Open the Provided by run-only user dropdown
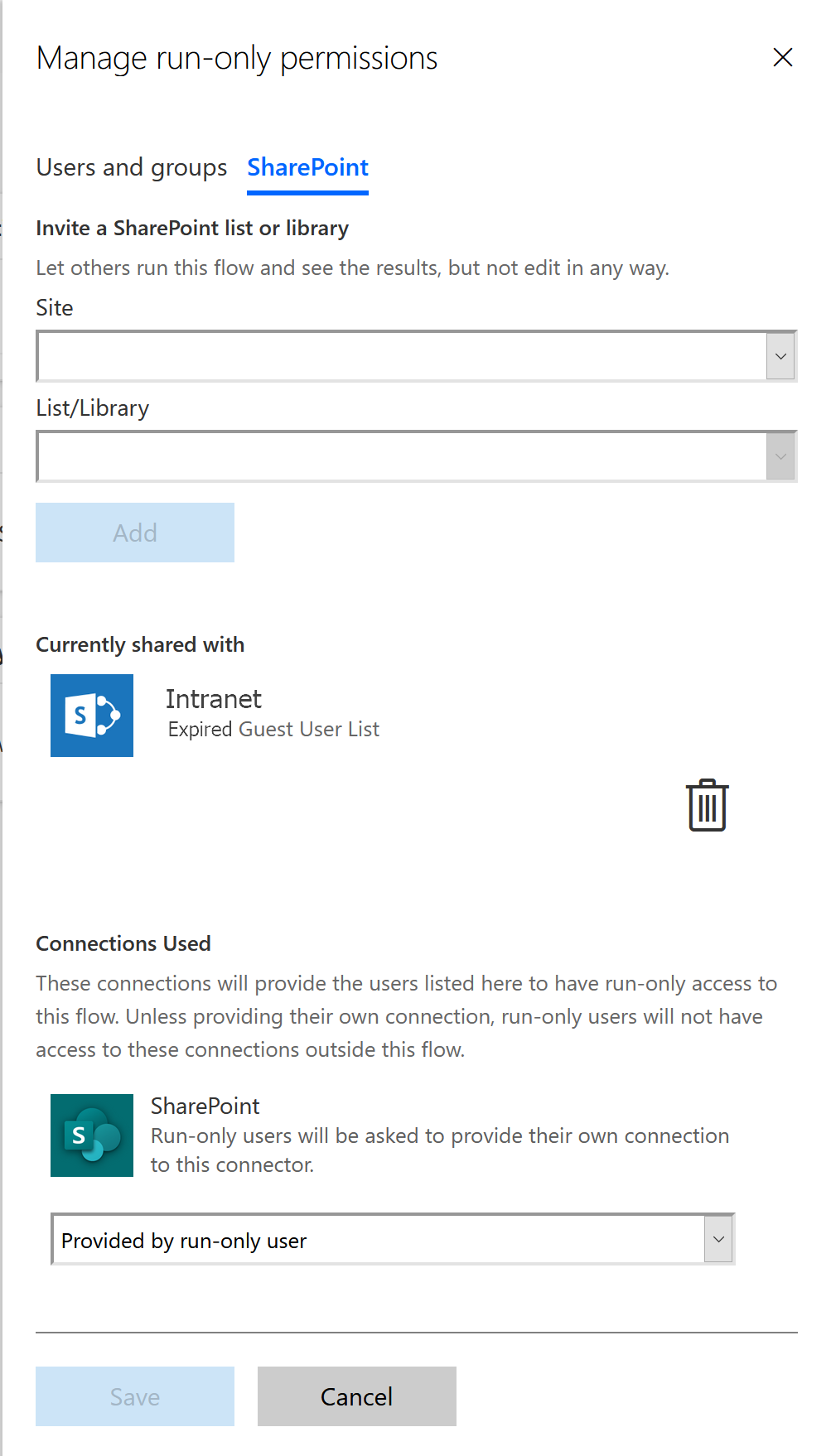 tap(393, 1240)
